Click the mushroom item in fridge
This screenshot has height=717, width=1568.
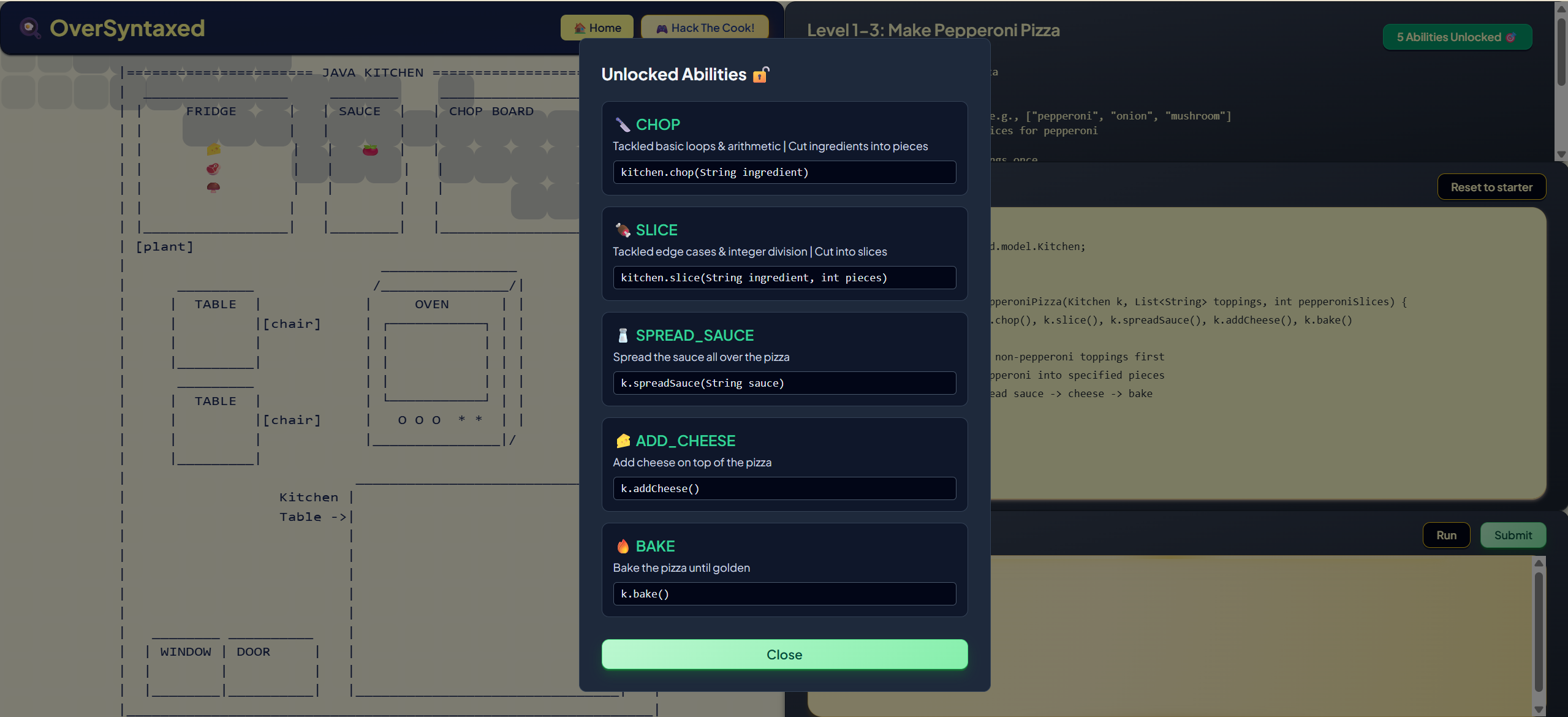click(213, 187)
